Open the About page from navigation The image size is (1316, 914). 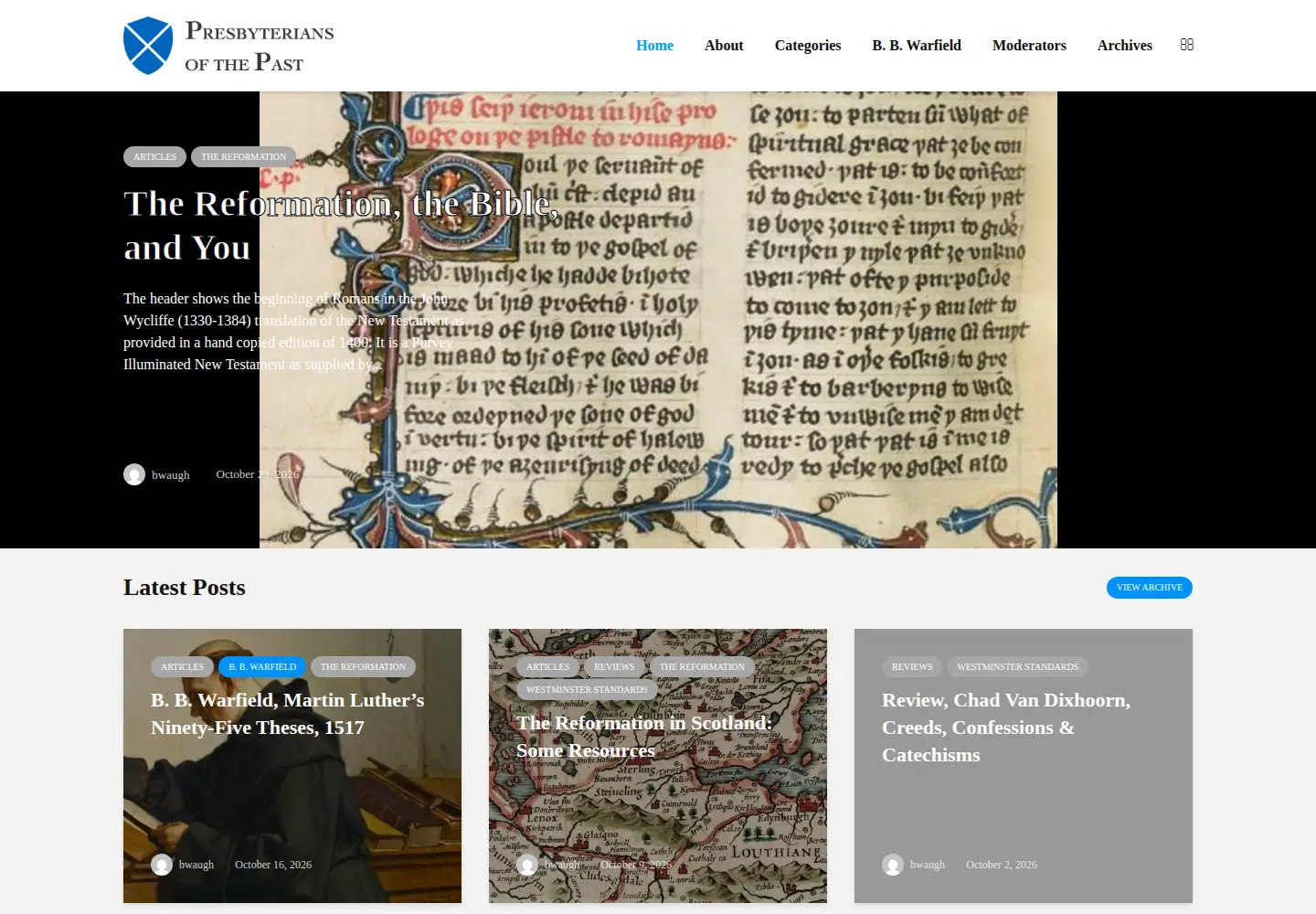click(724, 45)
